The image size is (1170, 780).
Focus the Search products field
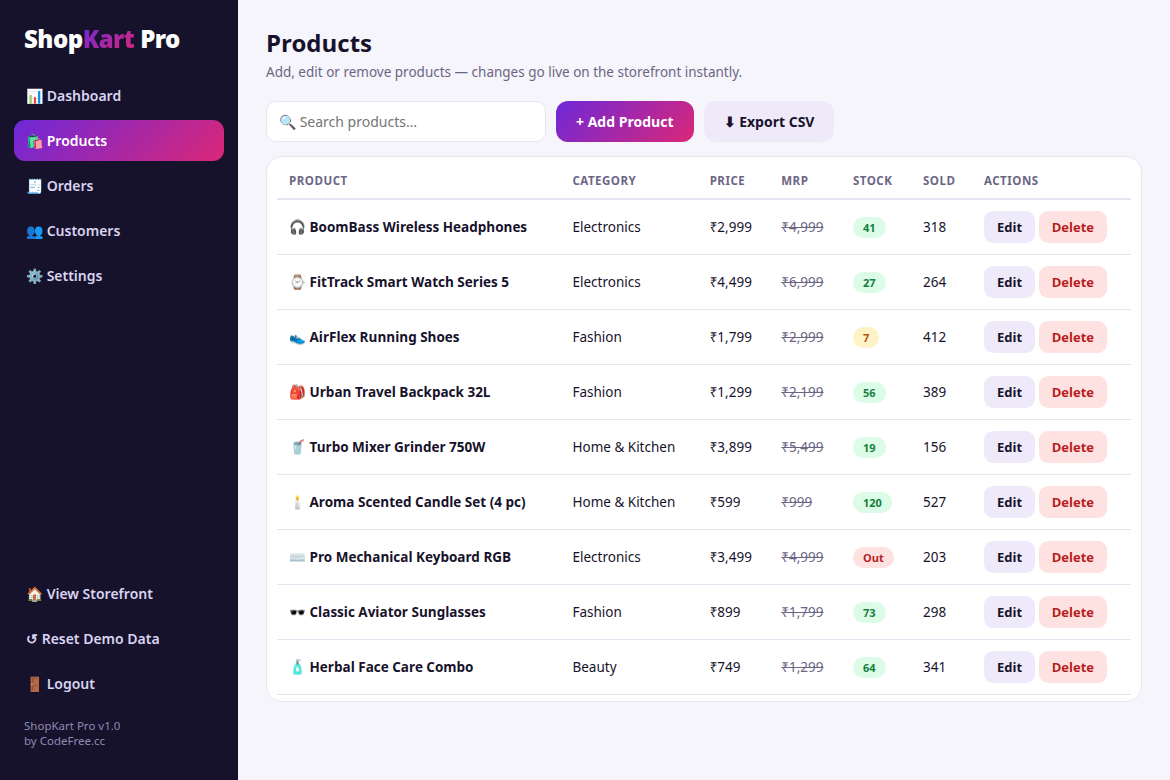[x=406, y=122]
